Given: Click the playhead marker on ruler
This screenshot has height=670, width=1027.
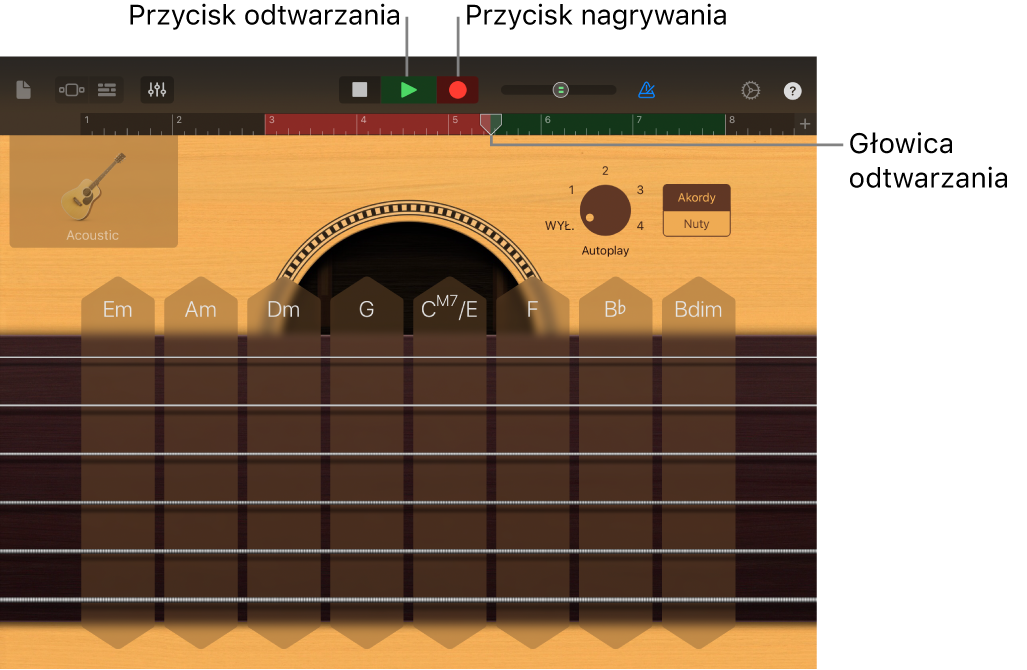Looking at the screenshot, I should pos(491,124).
